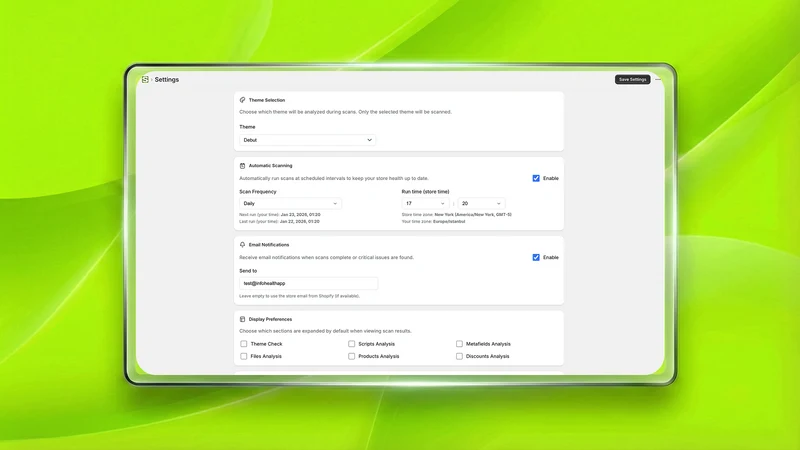Click the Email Notifications heading

click(x=269, y=245)
